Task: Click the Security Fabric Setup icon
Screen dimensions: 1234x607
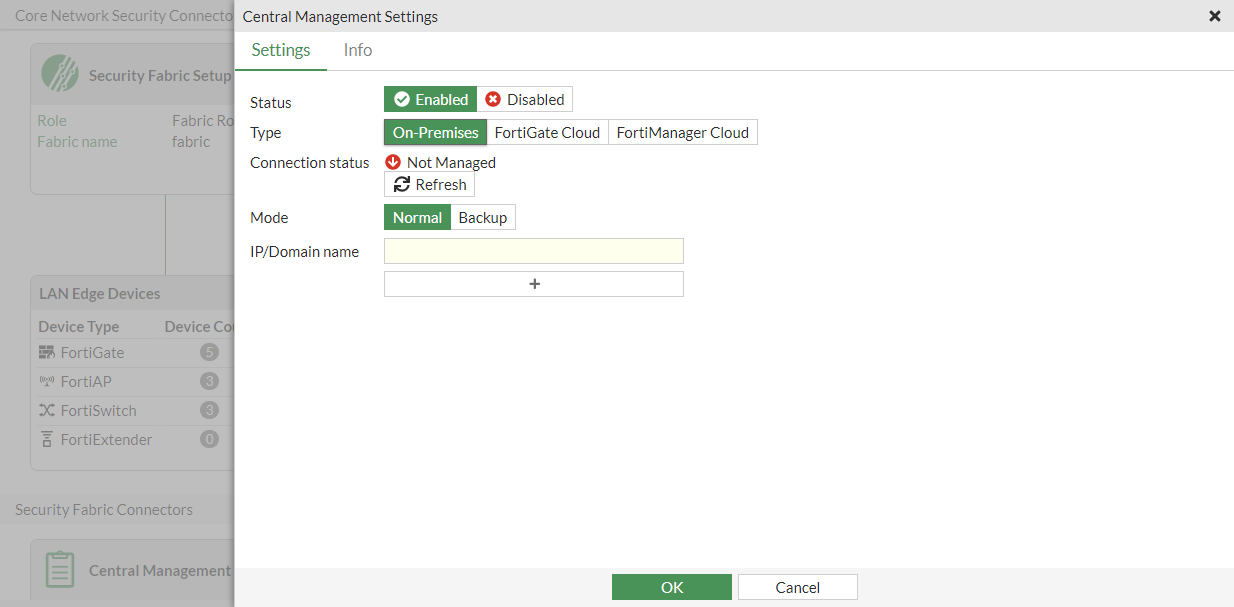Action: 60,73
